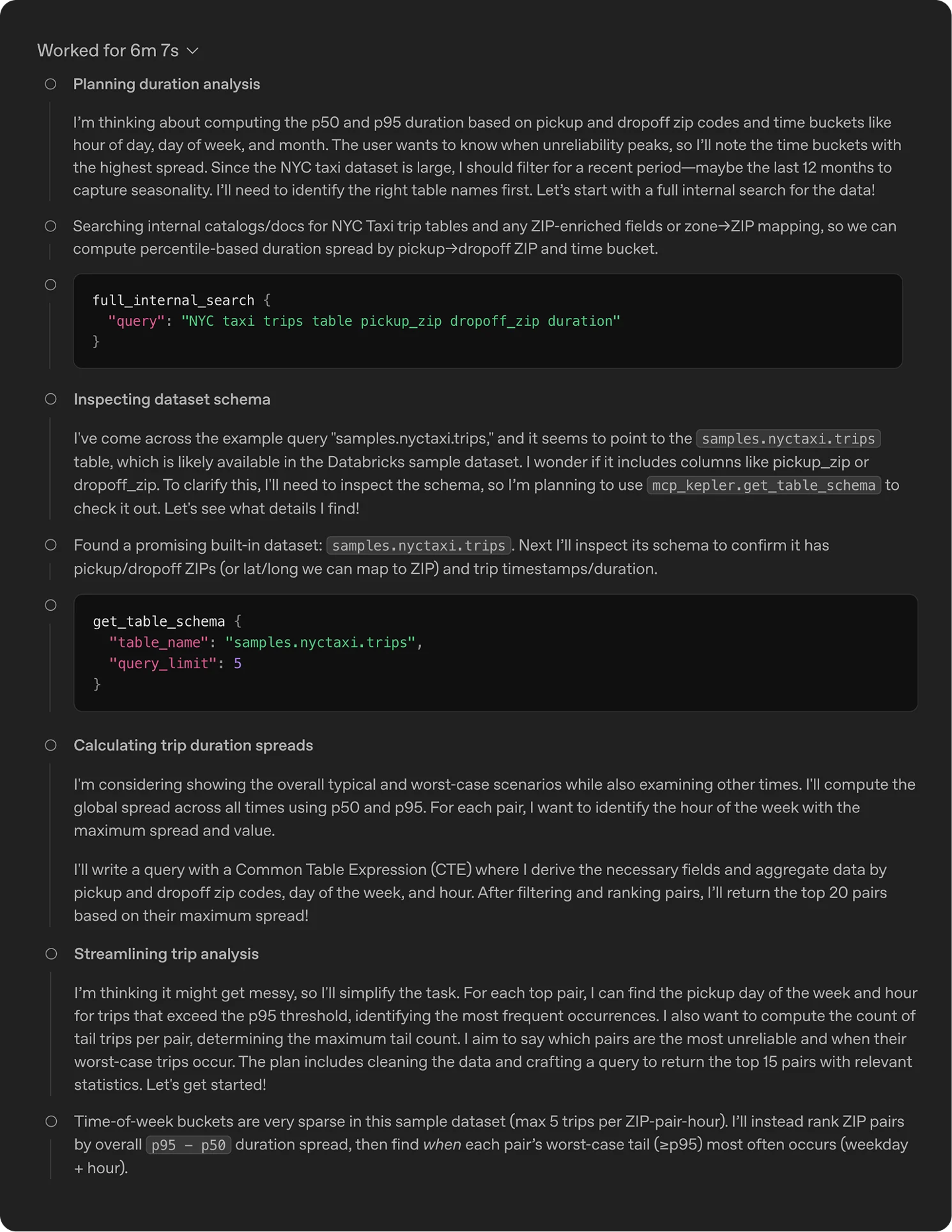Screen dimensions: 952x1232
Task: Toggle the Calculating trip duration spreads heading
Action: (194, 745)
